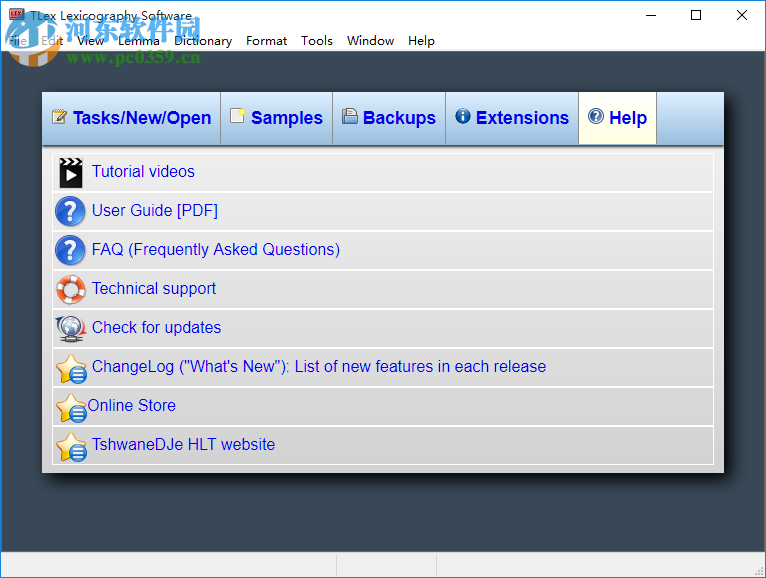Open FAQ (Frequently Asked Questions) link
Screen dimensions: 766x578
(x=216, y=250)
